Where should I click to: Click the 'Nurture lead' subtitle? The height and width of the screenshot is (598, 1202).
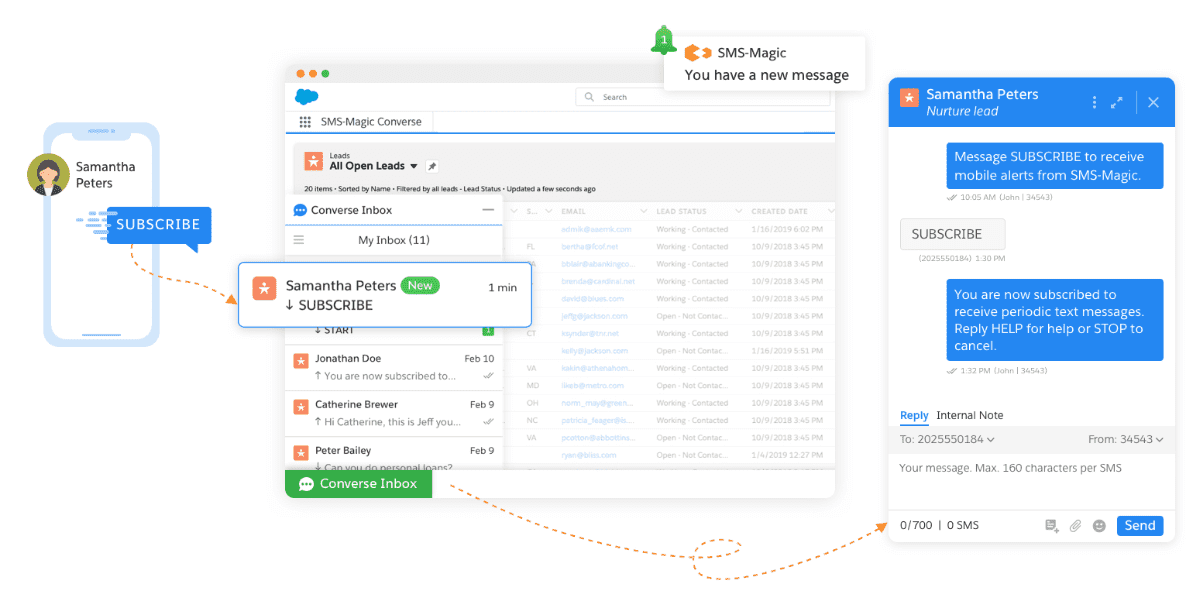962,111
